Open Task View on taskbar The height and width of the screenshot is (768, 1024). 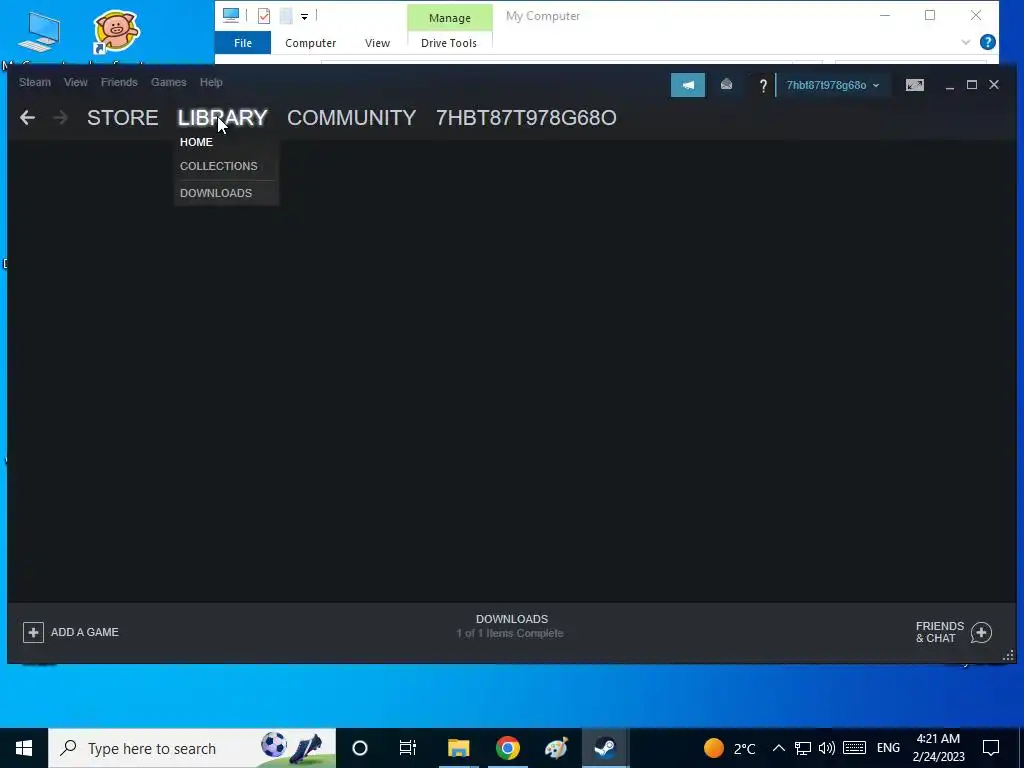point(408,748)
